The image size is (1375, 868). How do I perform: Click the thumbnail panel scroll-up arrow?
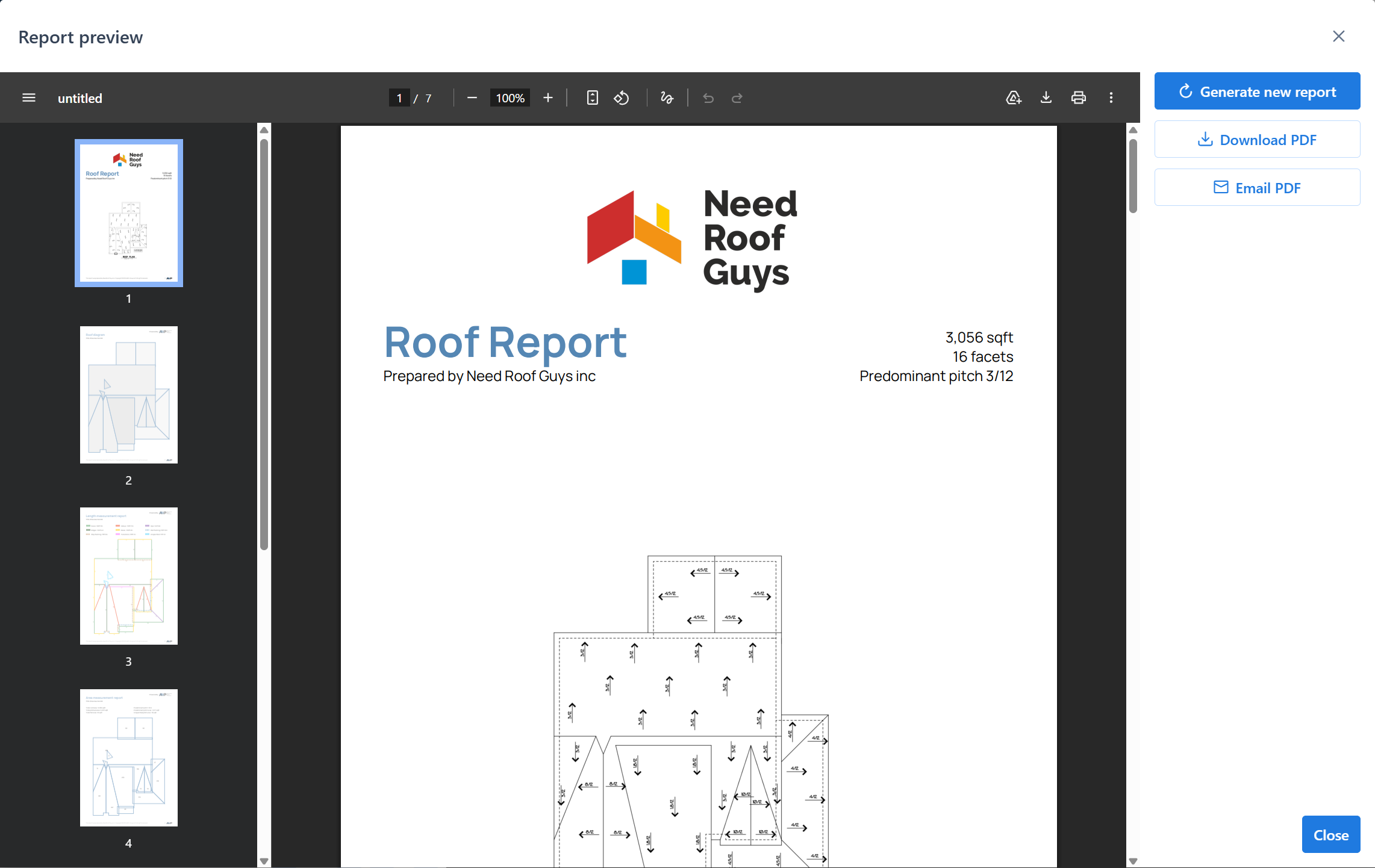coord(264,130)
